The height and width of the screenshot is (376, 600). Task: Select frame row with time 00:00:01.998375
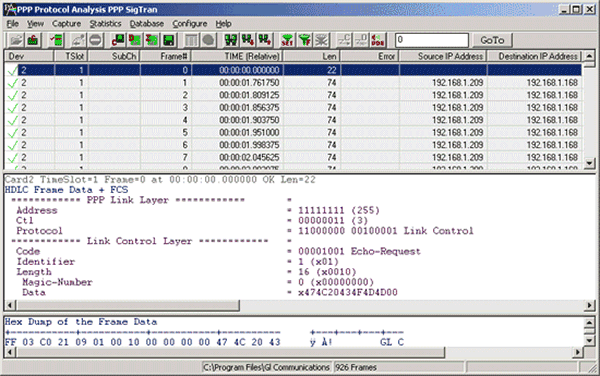pyautogui.click(x=293, y=145)
